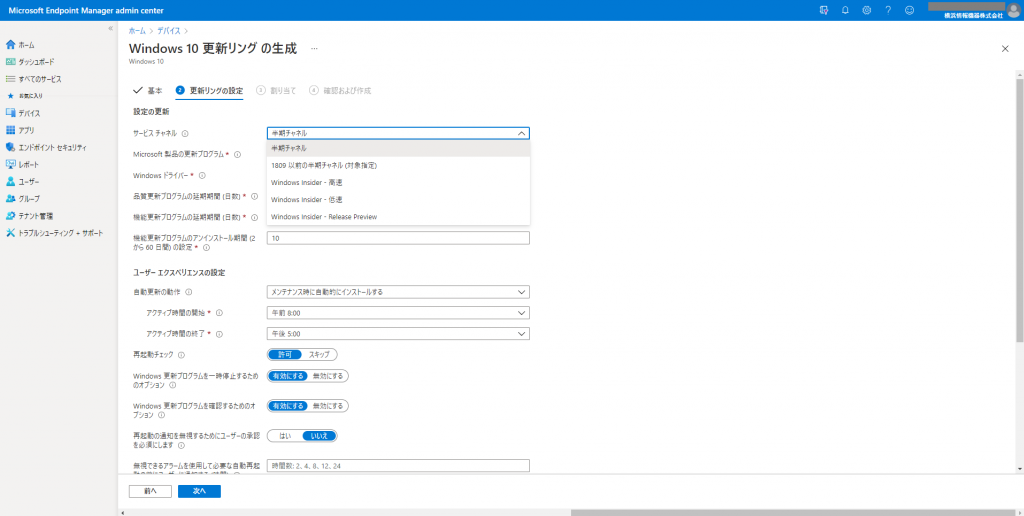Go to 確認および作成 step tab
1024x516 pixels.
pos(340,90)
